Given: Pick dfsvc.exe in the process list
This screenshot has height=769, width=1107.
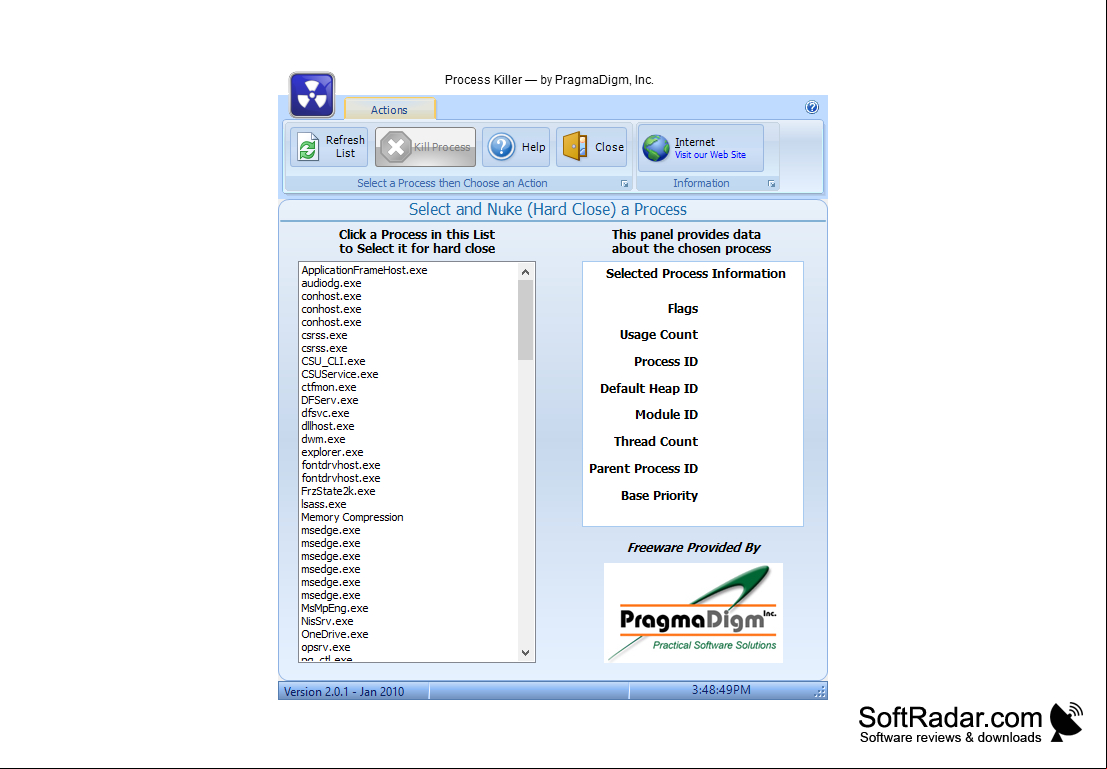Looking at the screenshot, I should click(325, 413).
